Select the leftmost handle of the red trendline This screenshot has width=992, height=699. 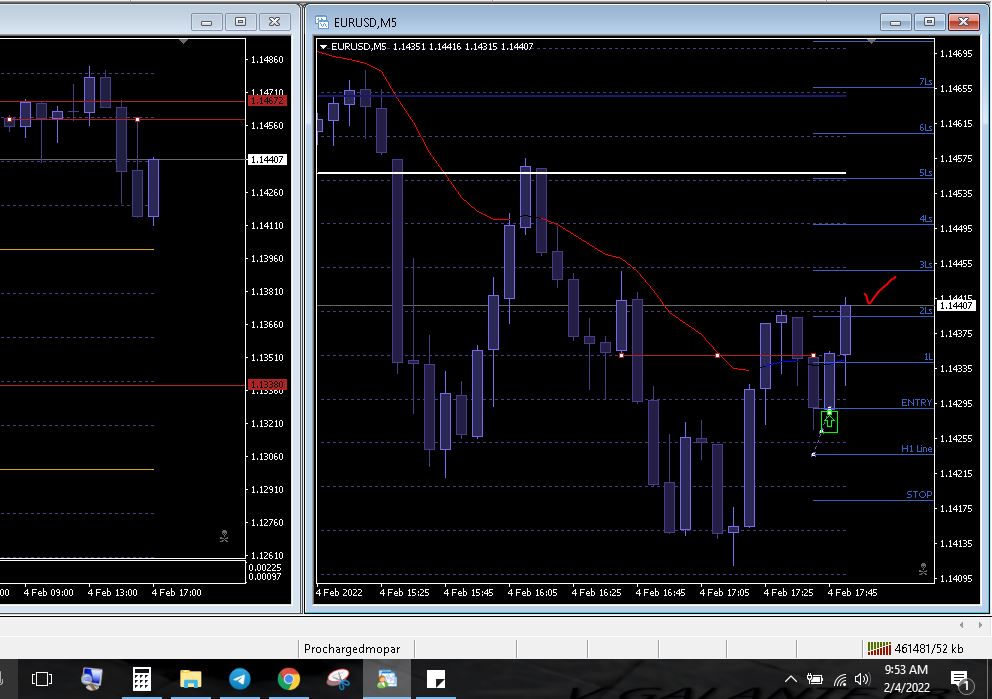point(621,356)
